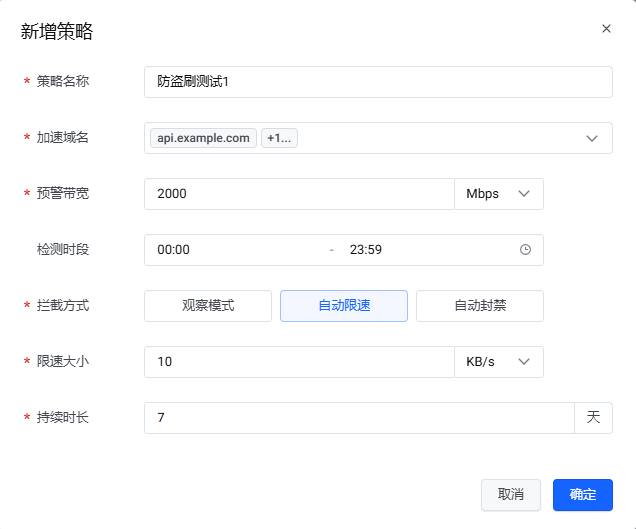This screenshot has width=636, height=529.
Task: Click the 00:00 start time field
Action: coord(235,250)
